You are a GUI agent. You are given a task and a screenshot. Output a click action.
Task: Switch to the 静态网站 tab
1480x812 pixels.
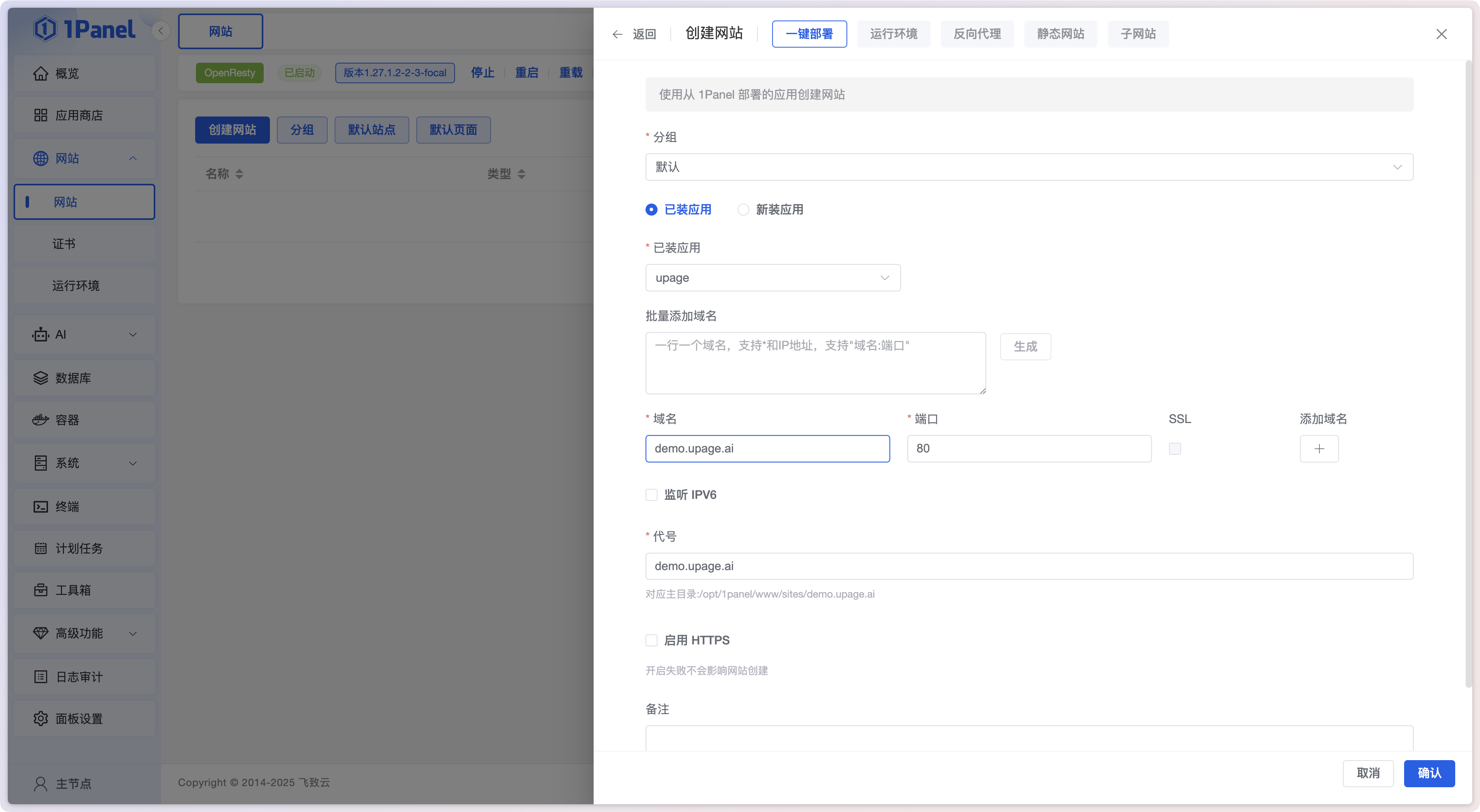[1060, 34]
